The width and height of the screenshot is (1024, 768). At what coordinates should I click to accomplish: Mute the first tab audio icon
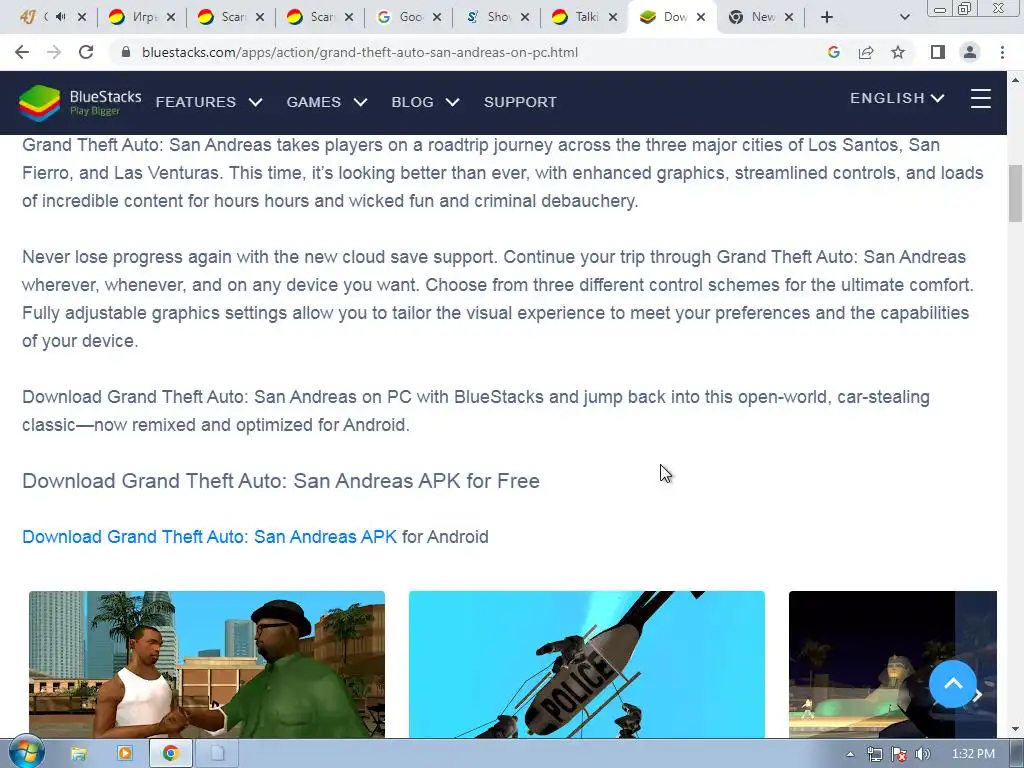click(61, 17)
